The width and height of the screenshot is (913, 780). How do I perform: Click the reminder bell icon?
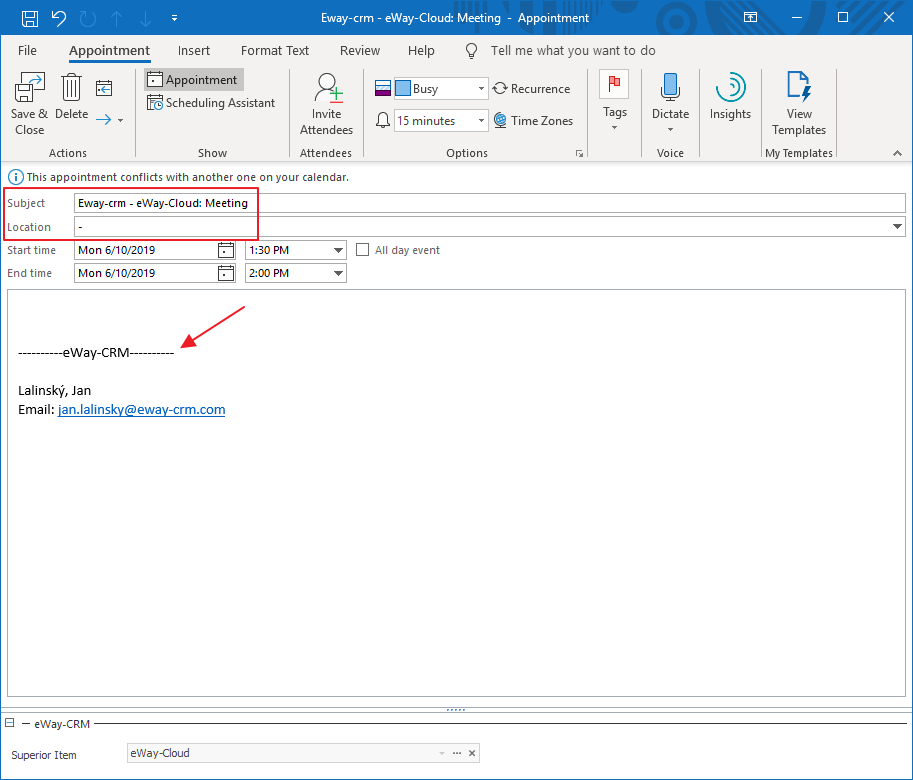pyautogui.click(x=383, y=120)
